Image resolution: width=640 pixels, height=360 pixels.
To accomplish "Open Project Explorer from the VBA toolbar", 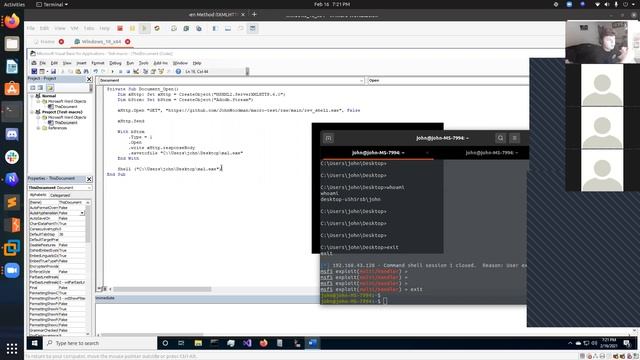I will [145, 71].
